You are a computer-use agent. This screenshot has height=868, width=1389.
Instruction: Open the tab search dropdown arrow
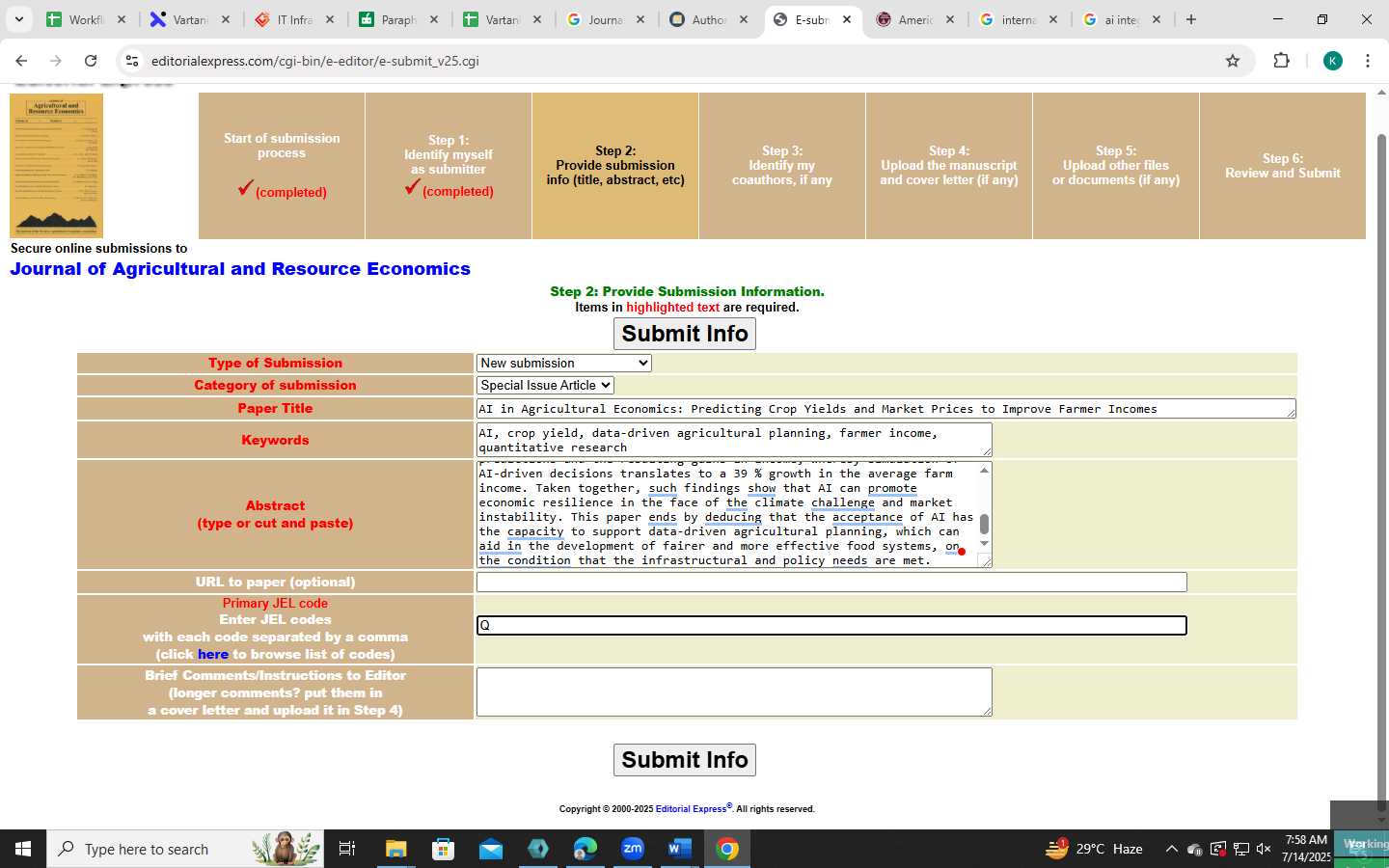click(18, 19)
